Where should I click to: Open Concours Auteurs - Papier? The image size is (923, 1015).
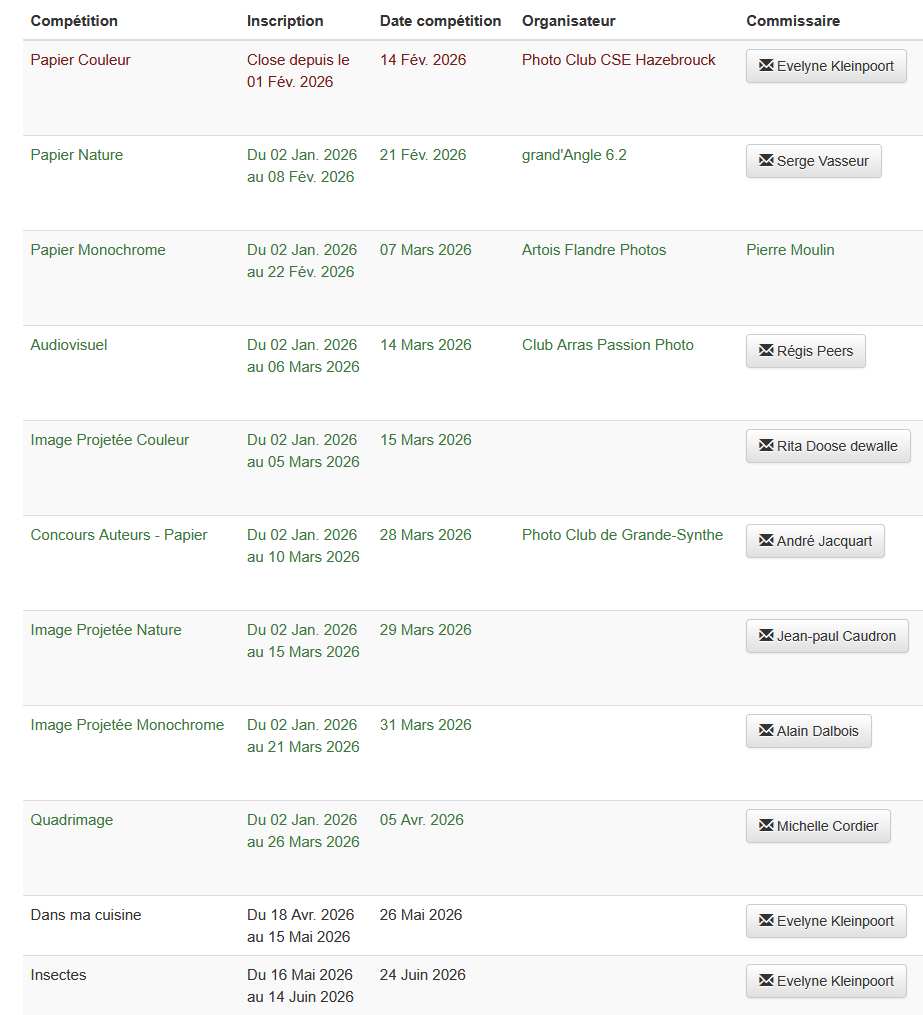coord(119,535)
